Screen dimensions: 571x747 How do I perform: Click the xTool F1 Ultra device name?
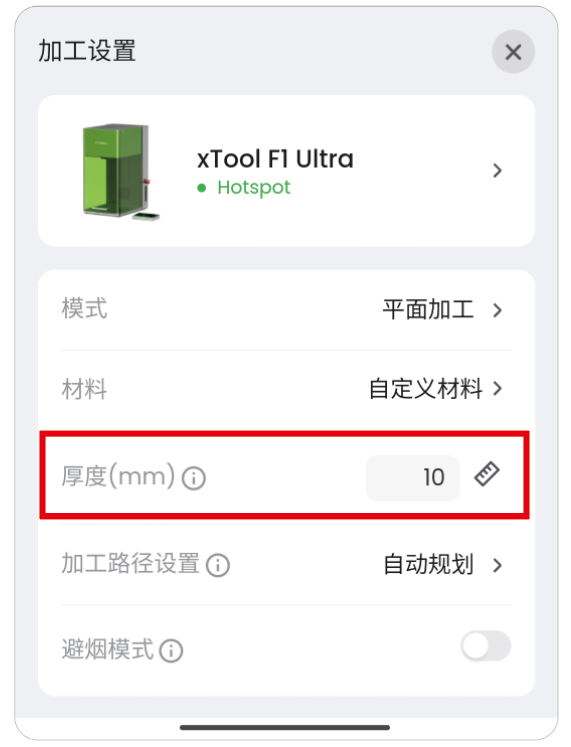coord(275,159)
